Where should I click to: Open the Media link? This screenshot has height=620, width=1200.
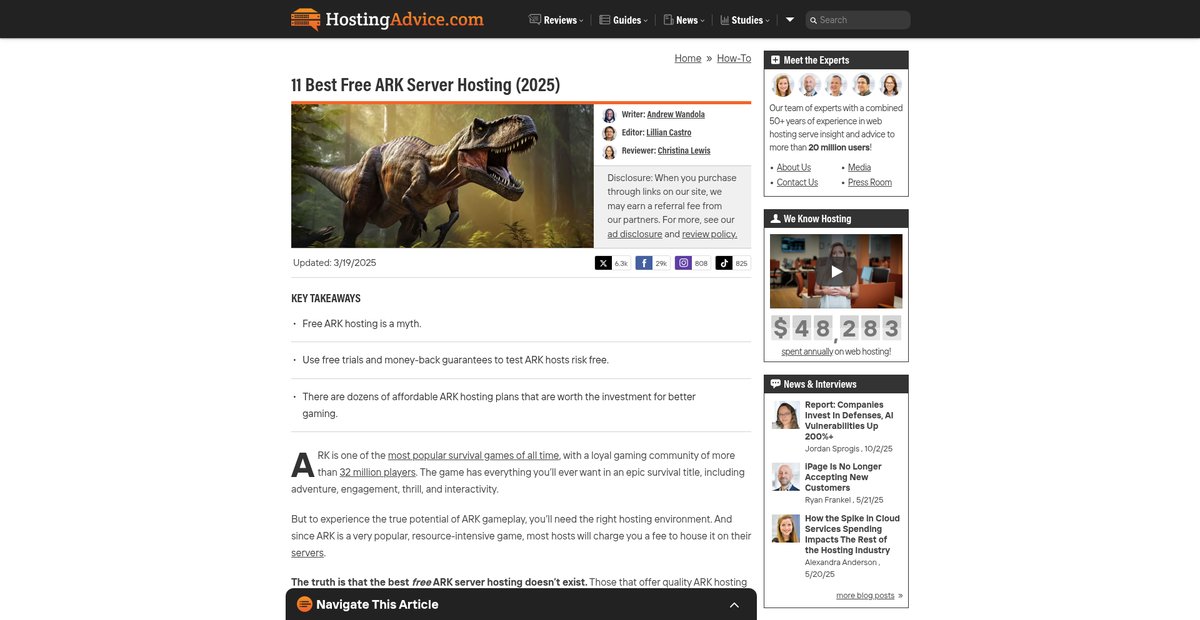click(859, 167)
